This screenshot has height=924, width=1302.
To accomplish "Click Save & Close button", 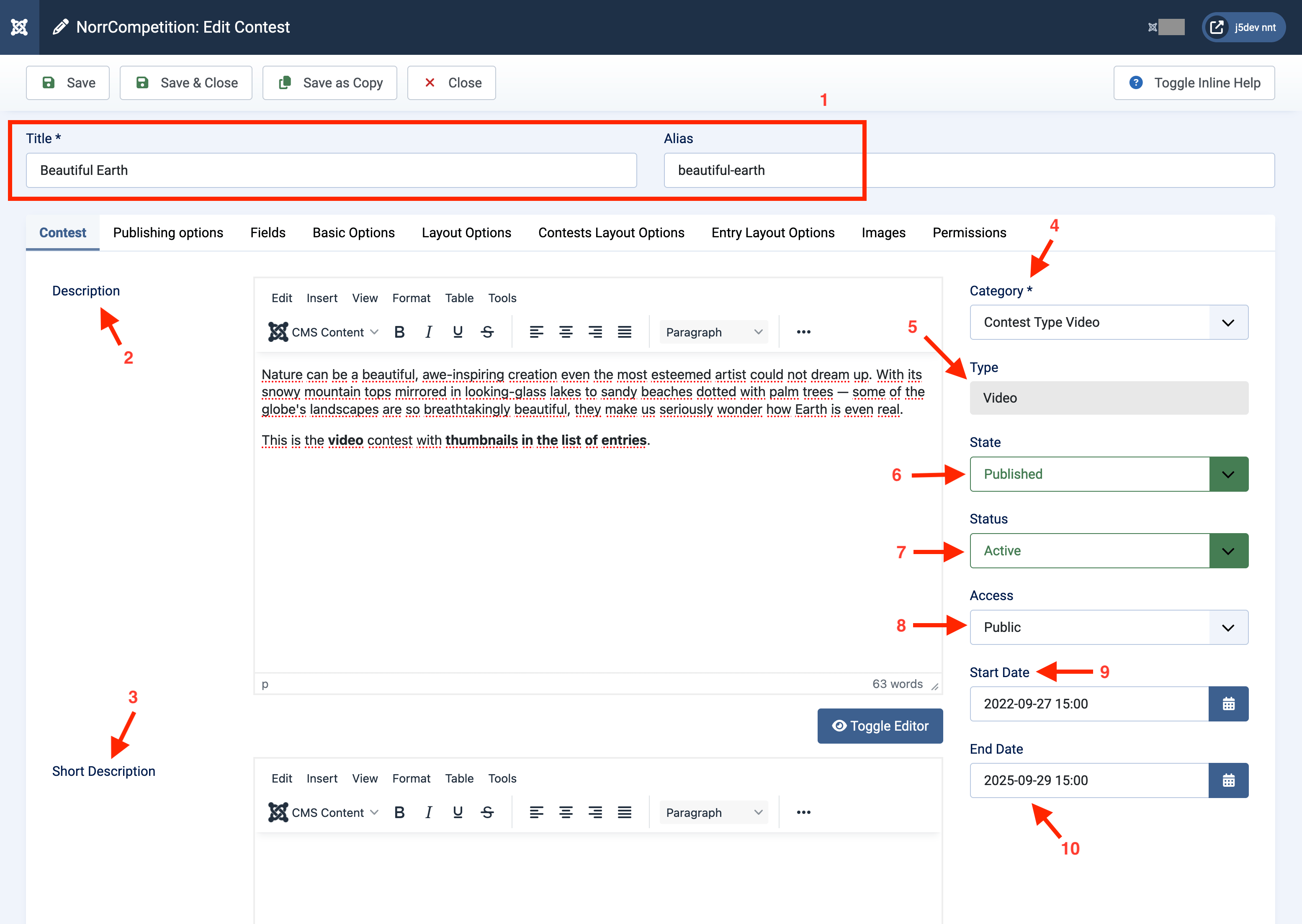I will point(186,83).
